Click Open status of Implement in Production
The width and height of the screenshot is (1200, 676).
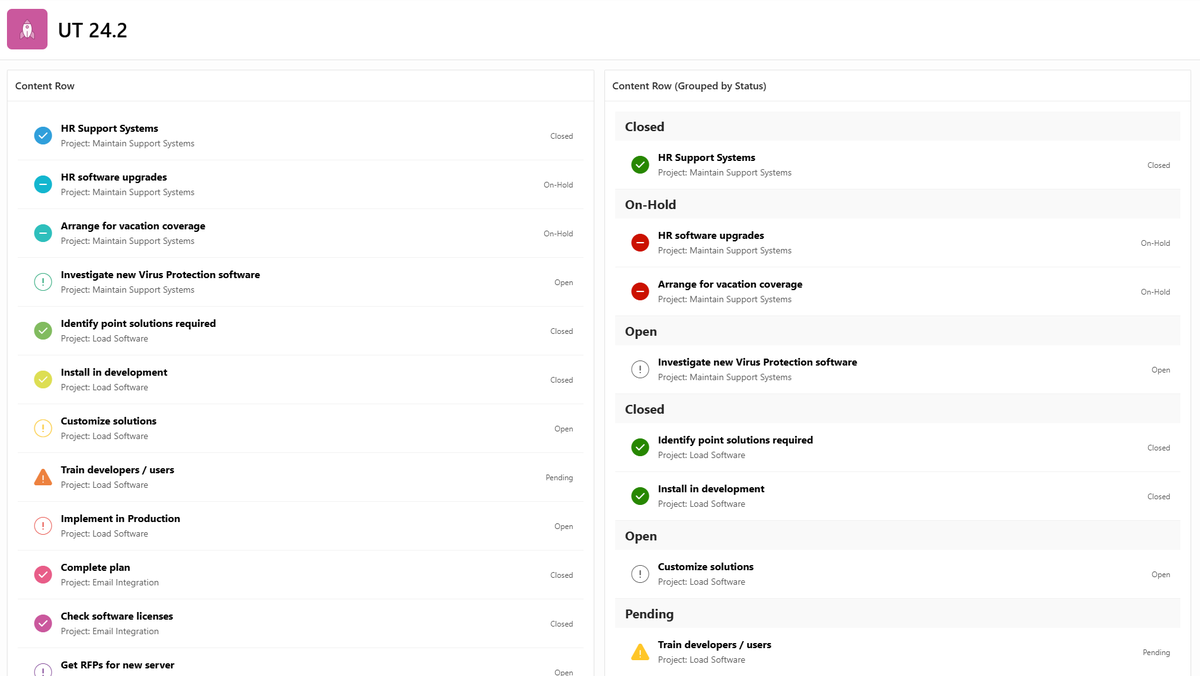pos(564,526)
